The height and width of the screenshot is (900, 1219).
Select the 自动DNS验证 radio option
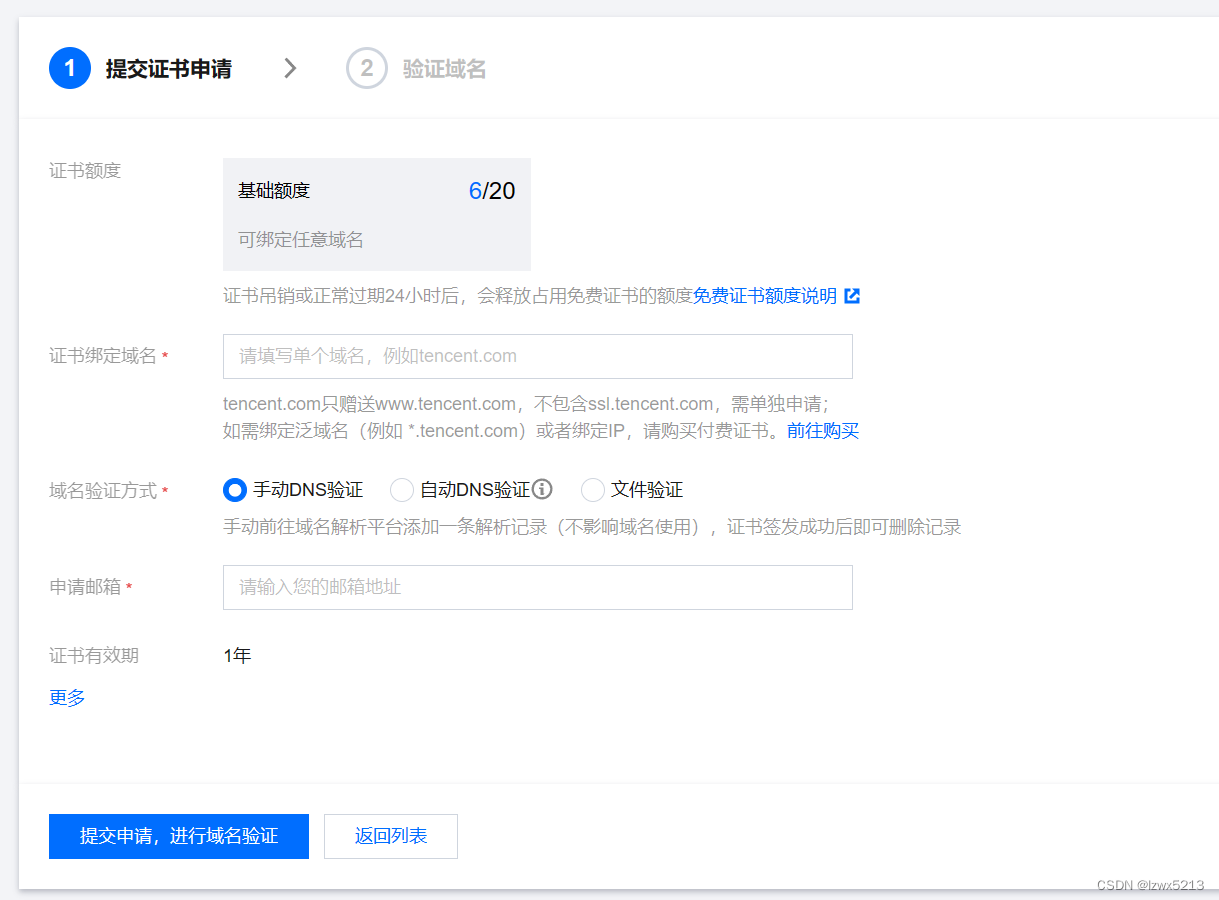[402, 490]
